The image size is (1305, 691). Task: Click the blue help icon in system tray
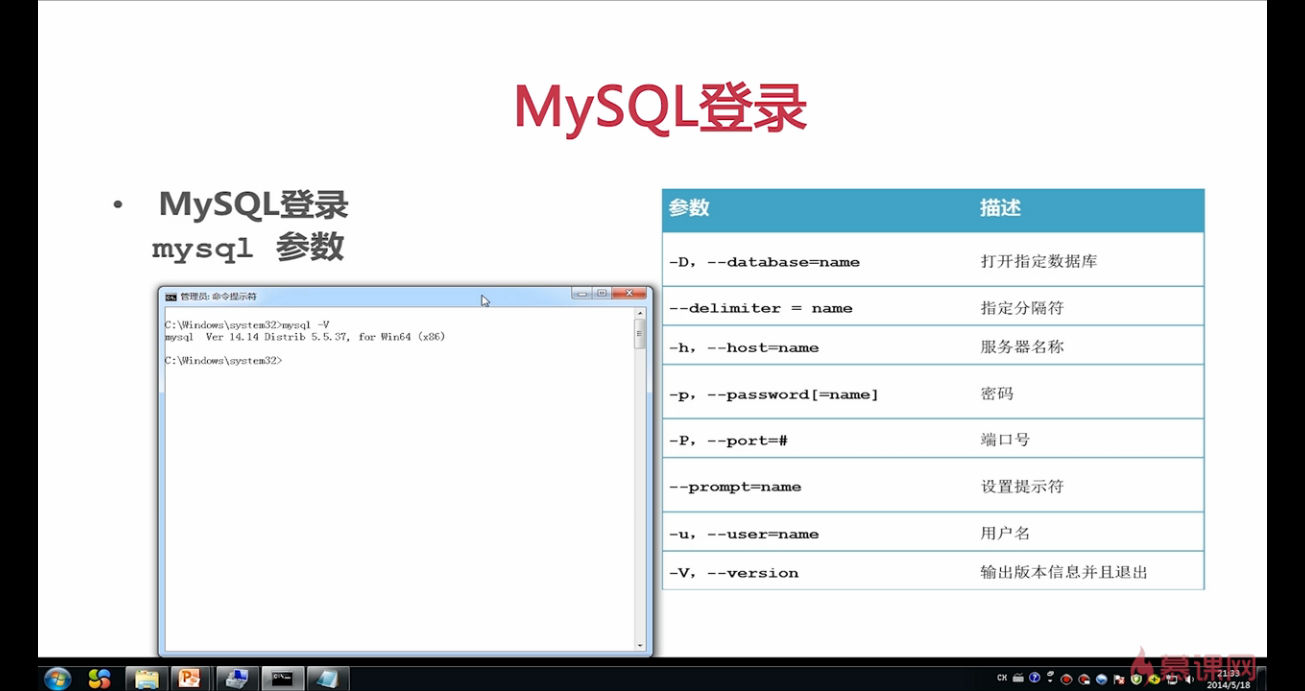click(x=1035, y=678)
